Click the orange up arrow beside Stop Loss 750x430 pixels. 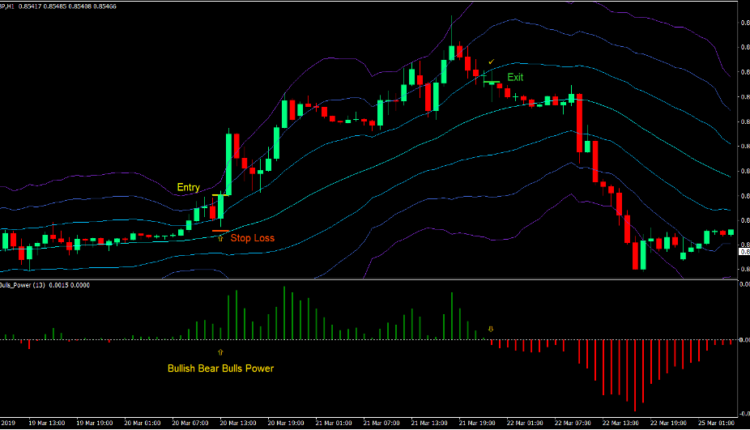[x=220, y=239]
